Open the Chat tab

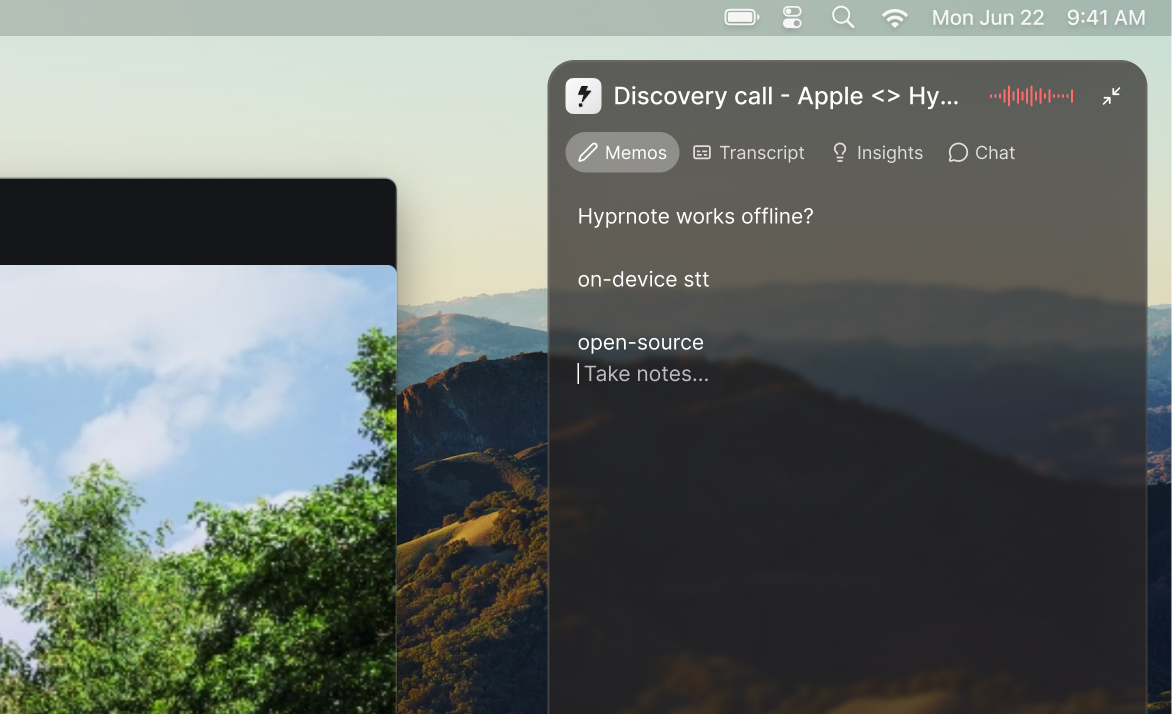click(981, 153)
